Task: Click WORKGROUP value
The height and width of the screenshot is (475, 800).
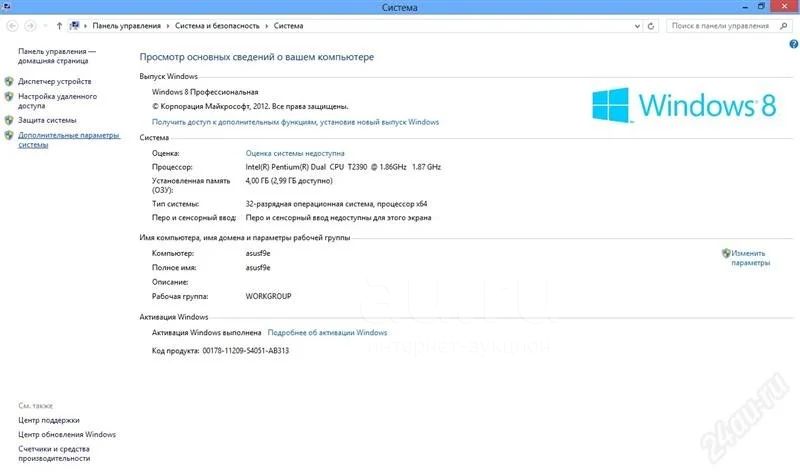Action: [x=268, y=296]
